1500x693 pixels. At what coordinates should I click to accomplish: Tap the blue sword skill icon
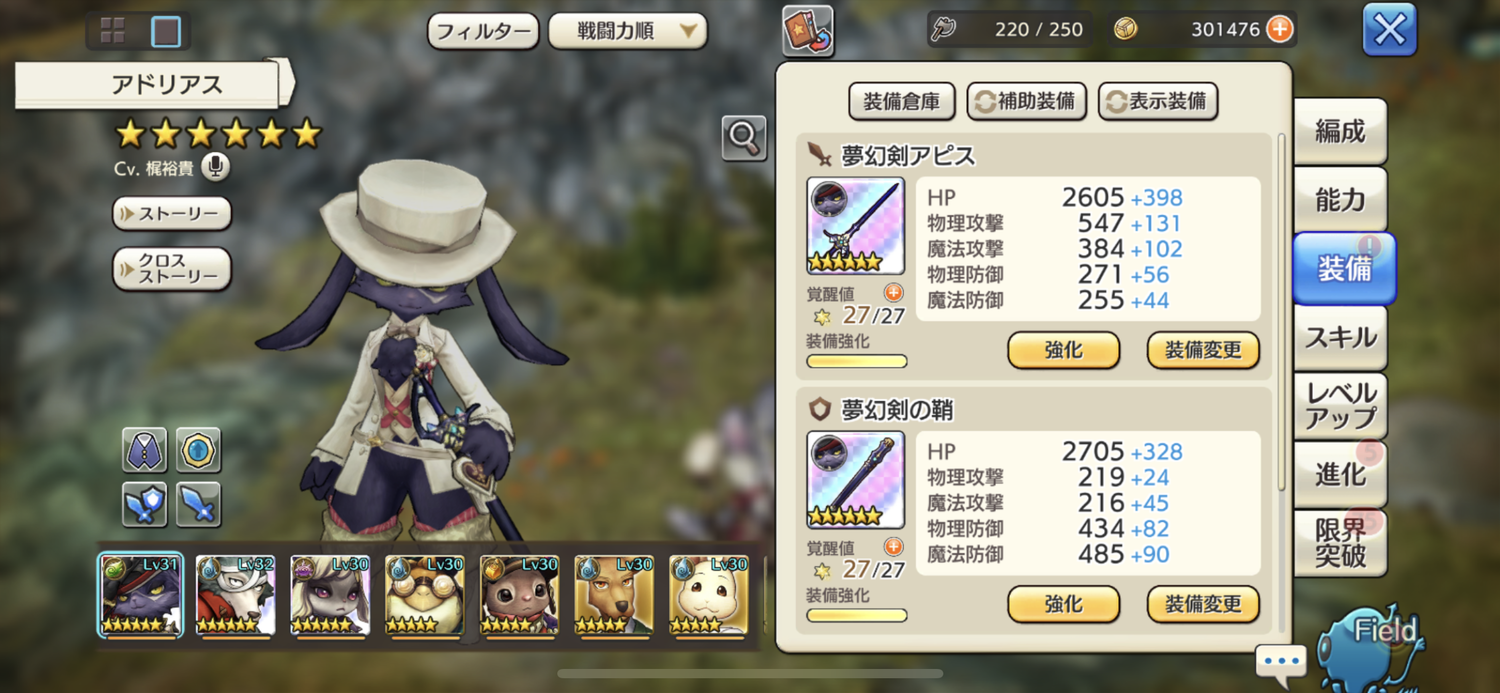(198, 504)
